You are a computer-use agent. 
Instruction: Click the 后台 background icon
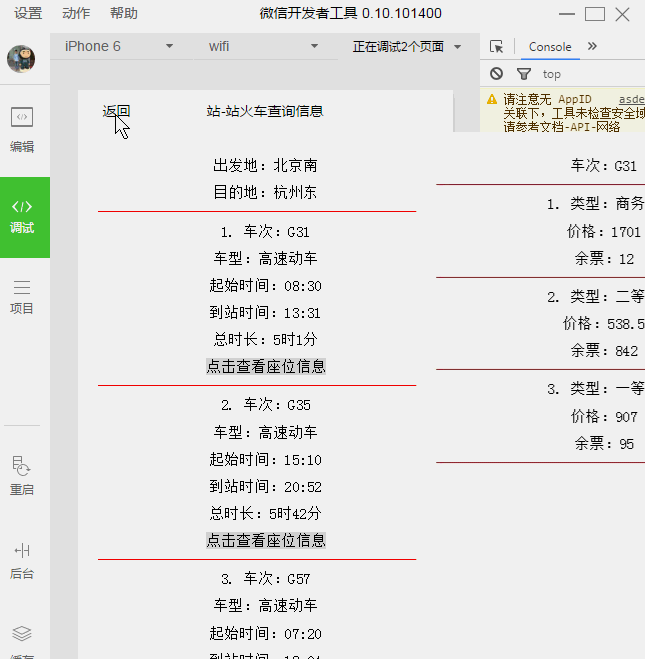pyautogui.click(x=22, y=551)
